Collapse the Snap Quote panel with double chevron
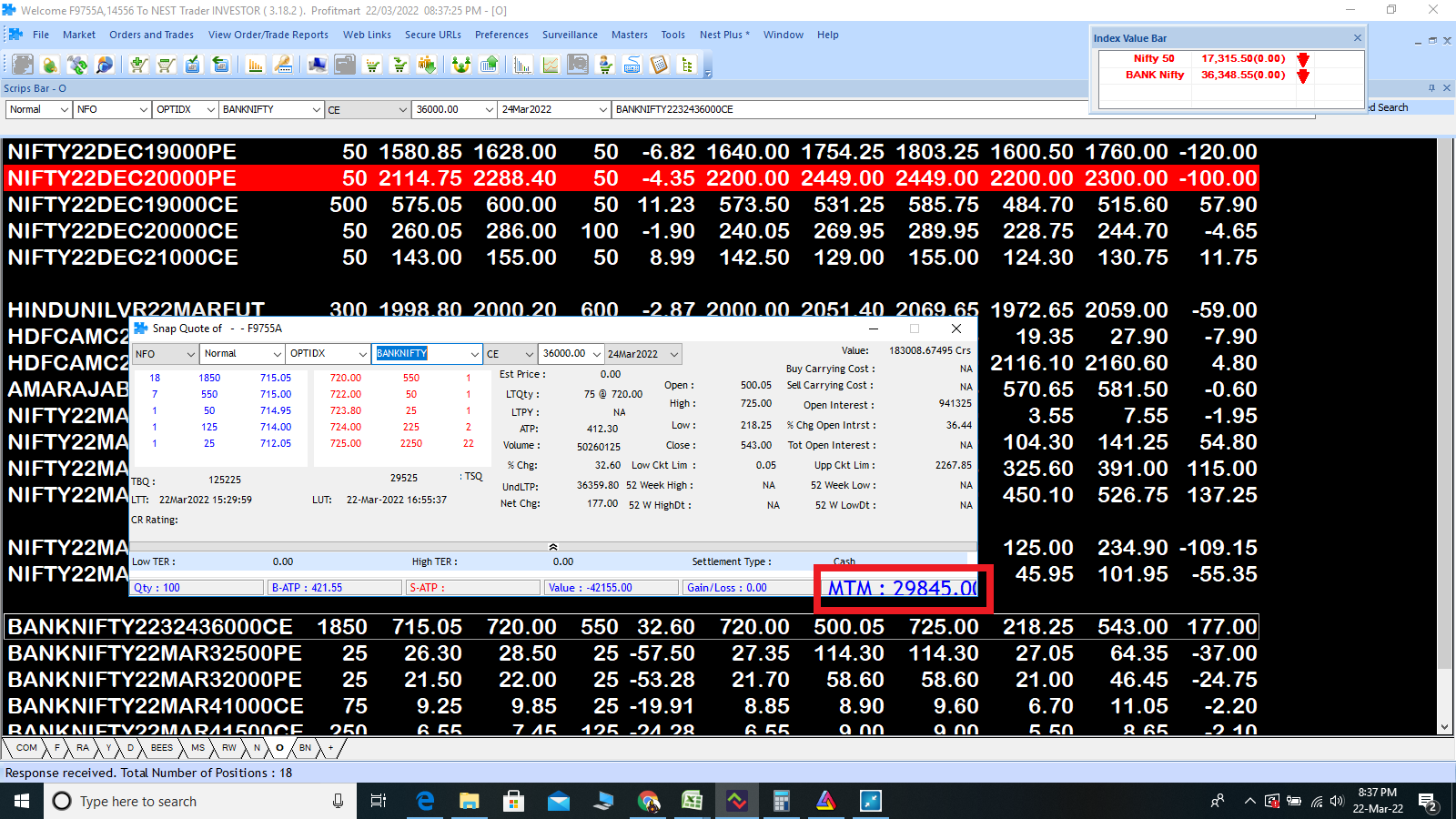Viewport: 1456px width, 819px height. click(552, 547)
